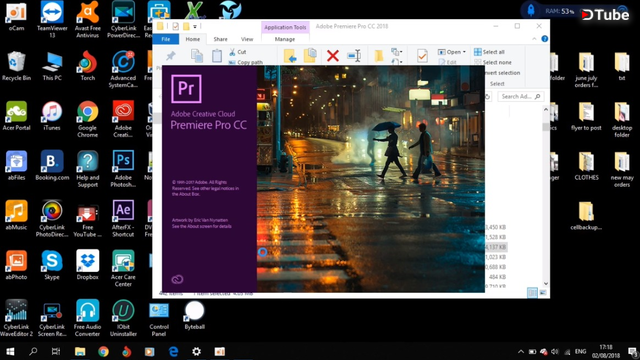Switch to large thumbnails view toggle
Viewport: 640px width, 360px height.
coord(543,293)
